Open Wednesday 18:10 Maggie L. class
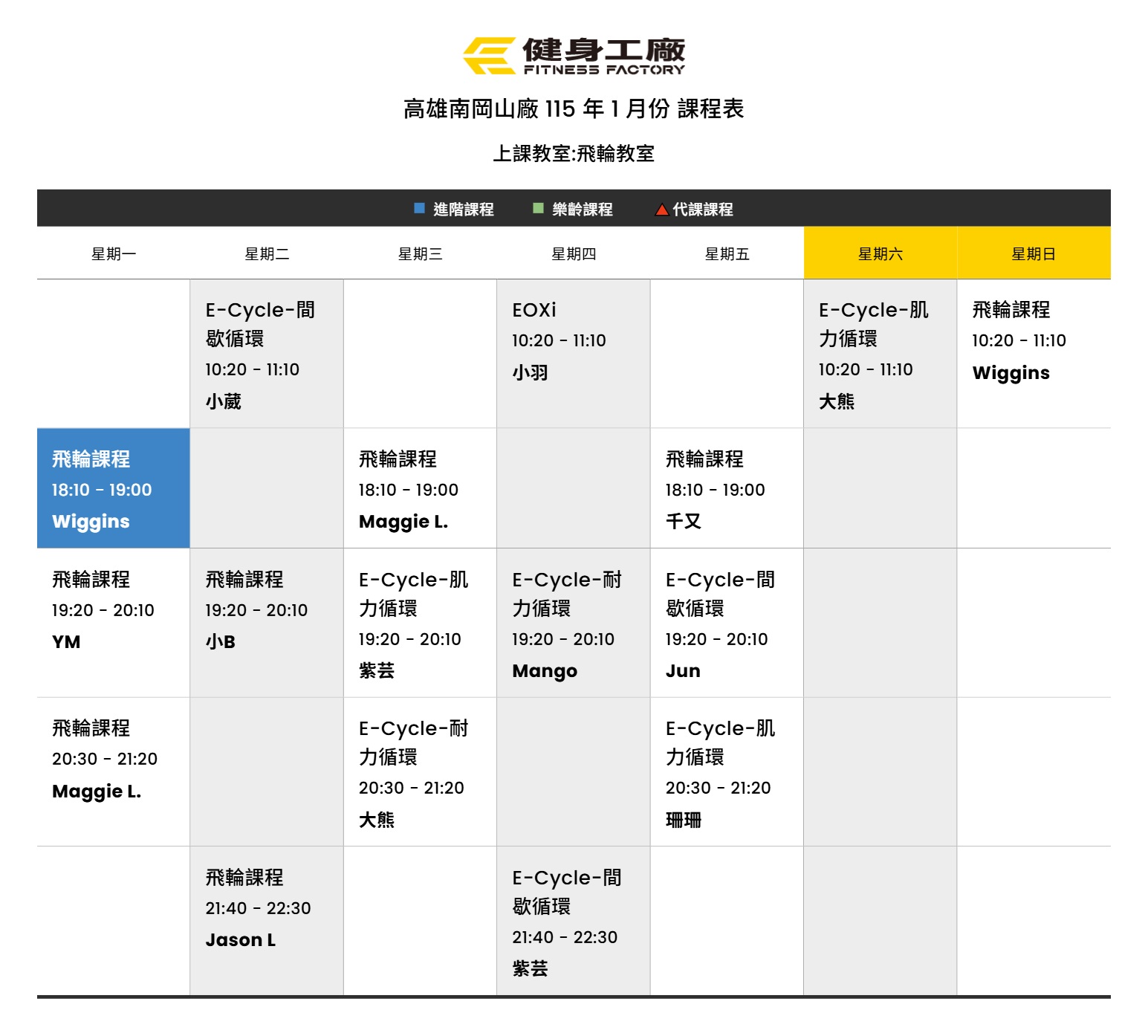This screenshot has width=1148, height=1036. coord(420,489)
